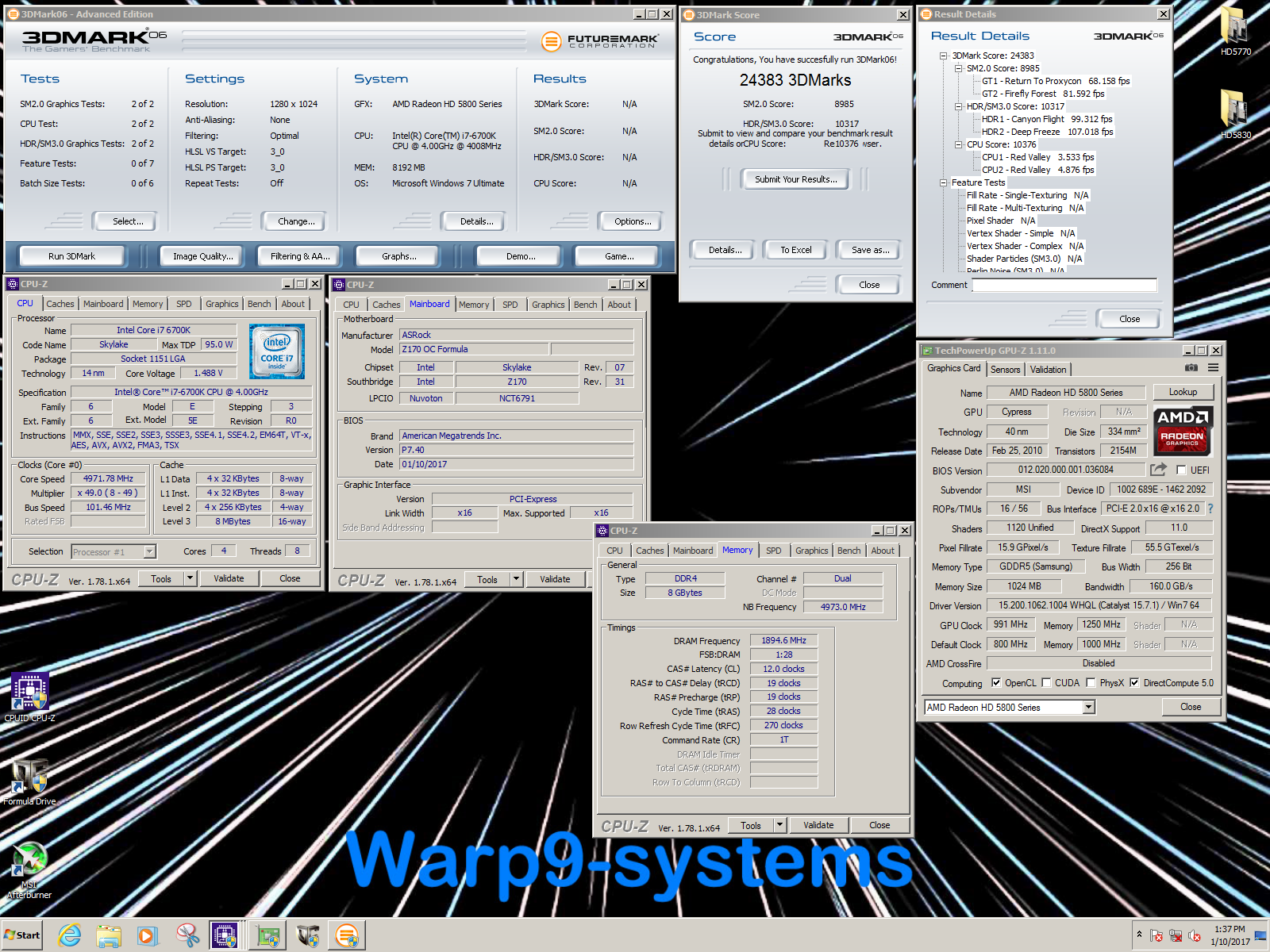This screenshot has height=952, width=1270.
Task: Select CPUID CPU-Z desktop shortcut
Action: click(x=30, y=697)
